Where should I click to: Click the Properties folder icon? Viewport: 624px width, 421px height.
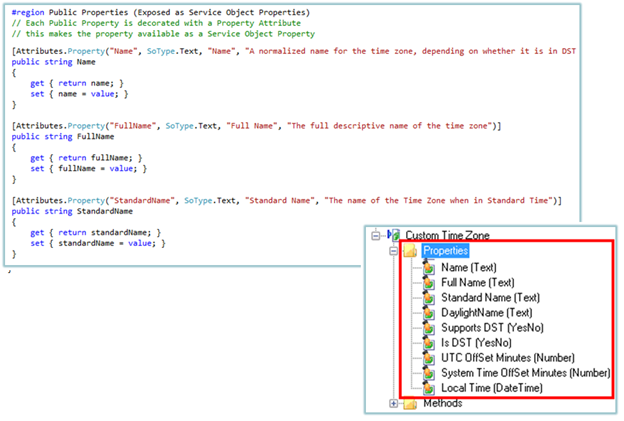coord(410,251)
